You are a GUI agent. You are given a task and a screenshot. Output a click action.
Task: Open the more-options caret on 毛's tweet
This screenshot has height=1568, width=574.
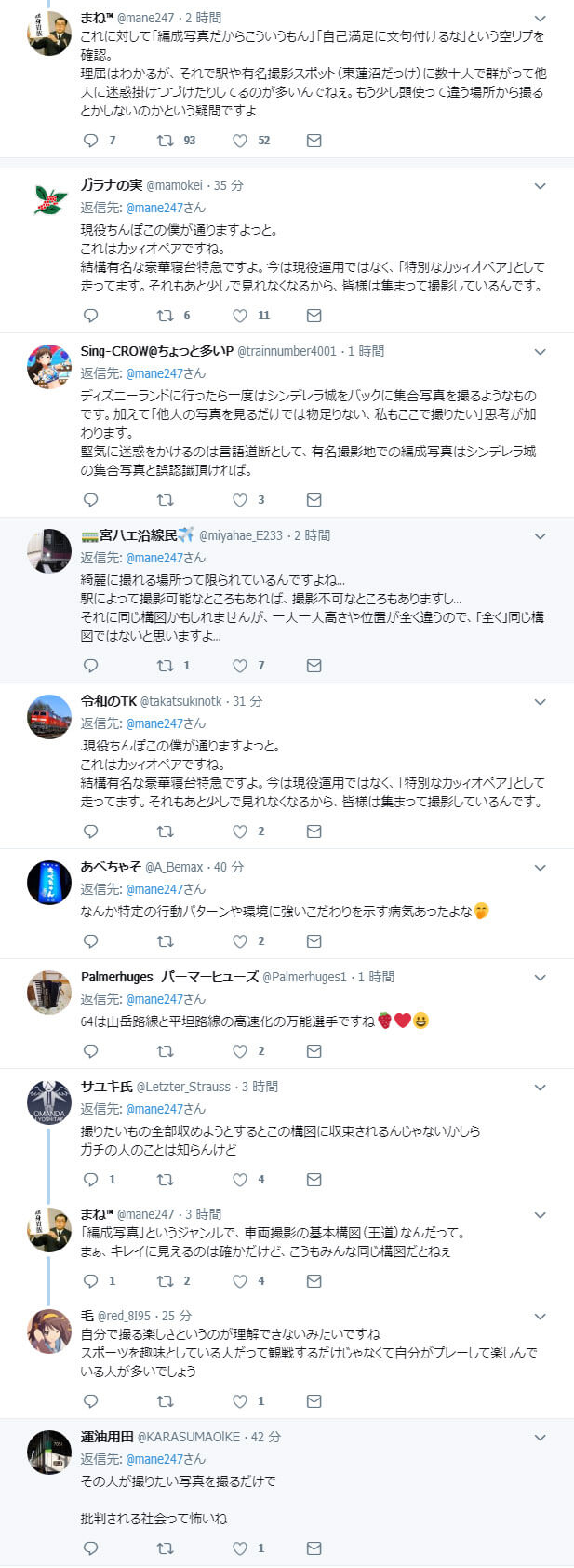[540, 1317]
